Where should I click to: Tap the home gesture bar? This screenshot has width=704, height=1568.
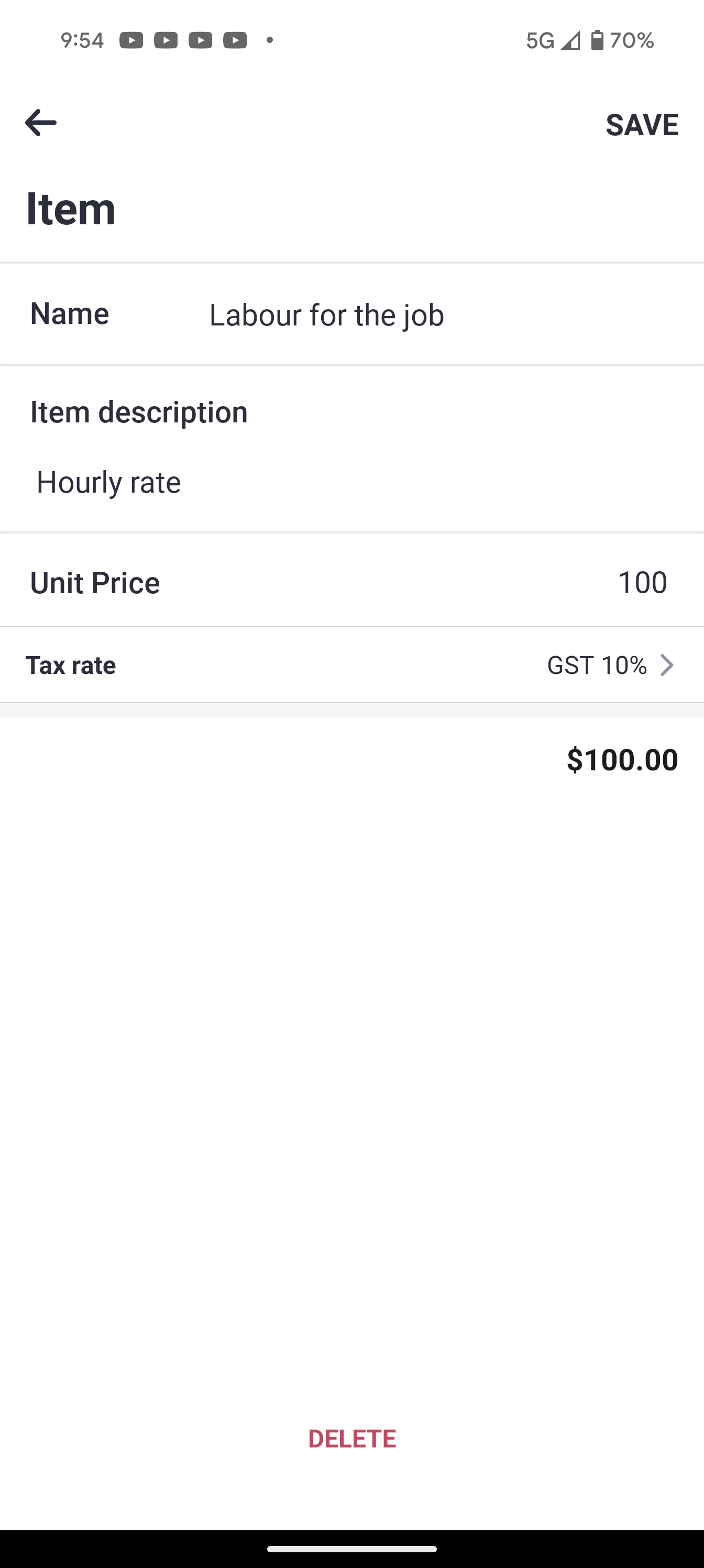(351, 1549)
